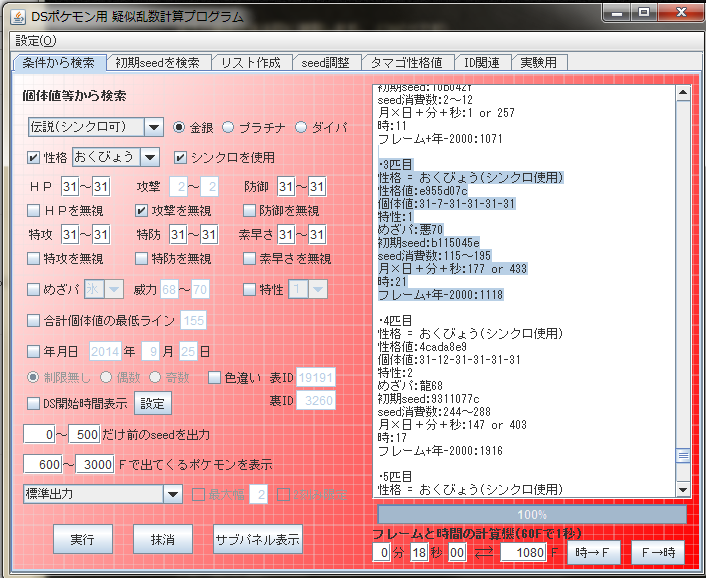706x578 pixels.
Task: Expand the 標準出力 dropdown
Action: coord(172,494)
